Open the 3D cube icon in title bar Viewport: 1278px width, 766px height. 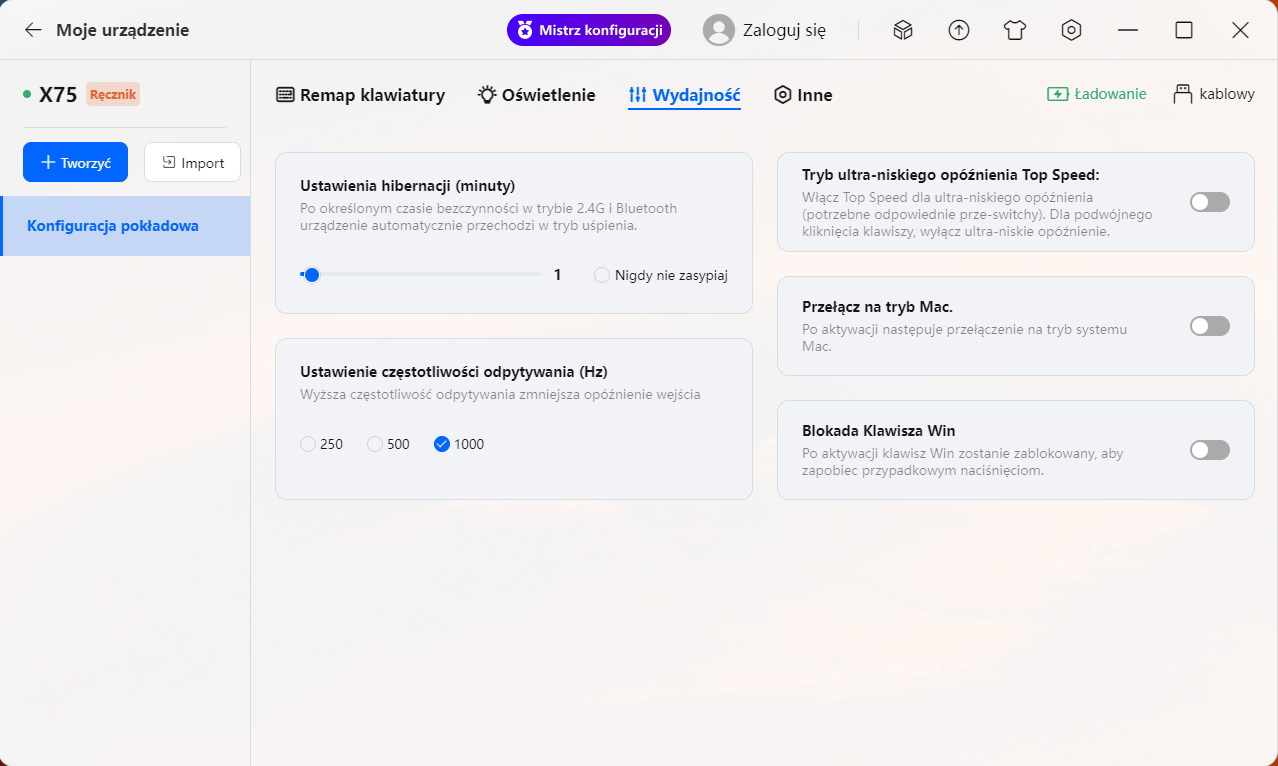pos(903,30)
